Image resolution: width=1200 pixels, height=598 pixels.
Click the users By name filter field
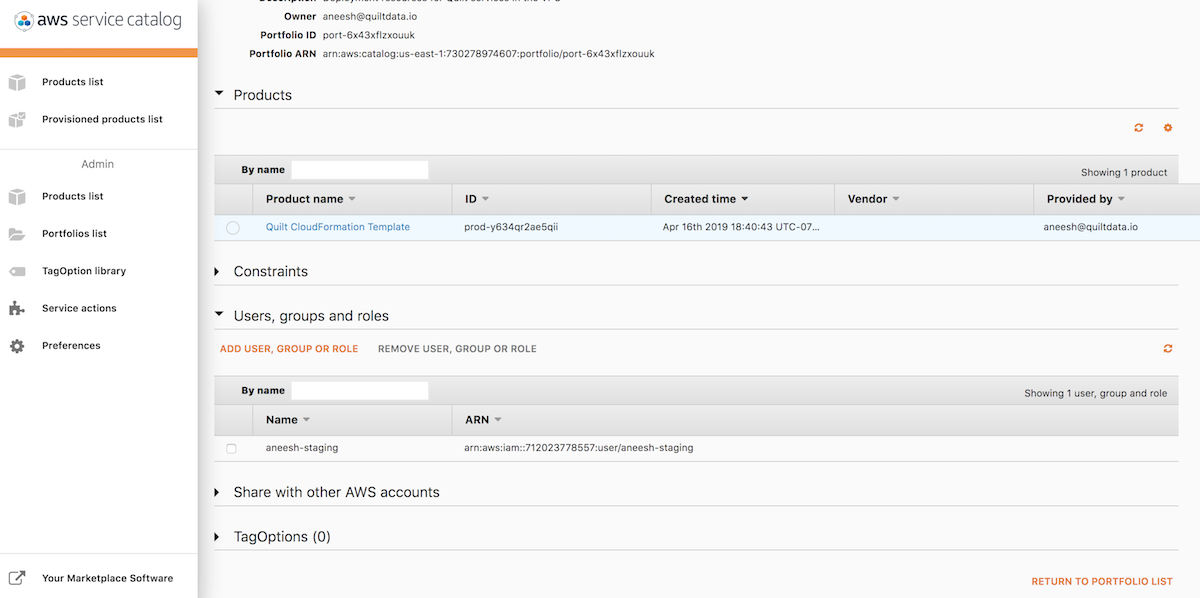pos(360,391)
